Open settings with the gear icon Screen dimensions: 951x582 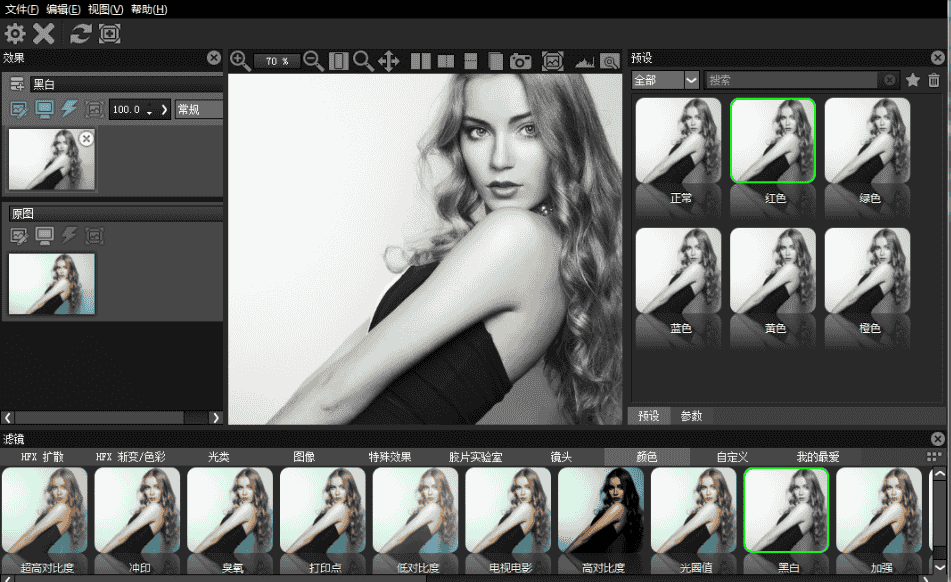pos(15,33)
